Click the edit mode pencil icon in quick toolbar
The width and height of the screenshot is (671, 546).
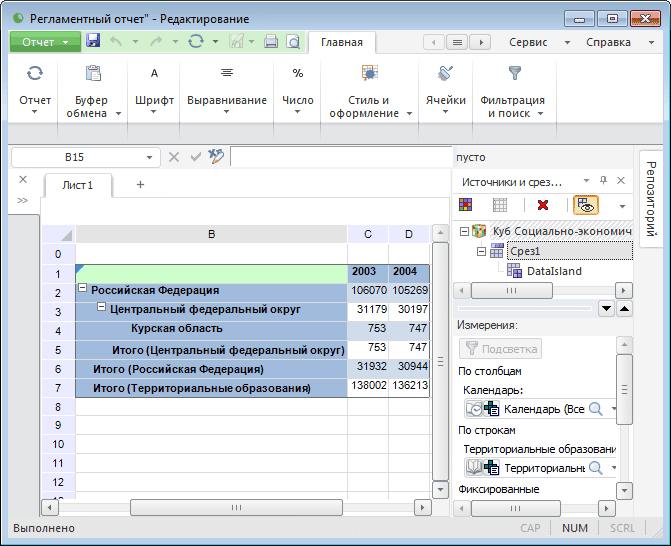click(236, 42)
